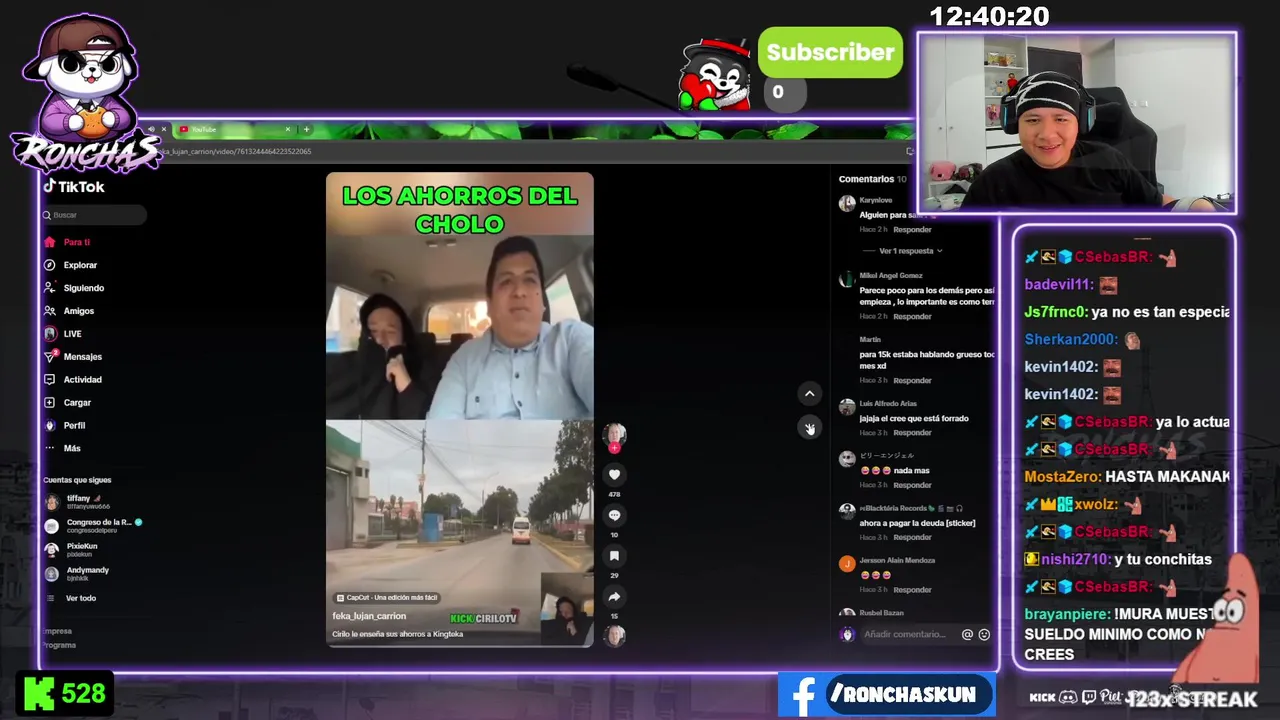The width and height of the screenshot is (1280, 720).
Task: Like the video with the heart icon
Action: point(614,474)
